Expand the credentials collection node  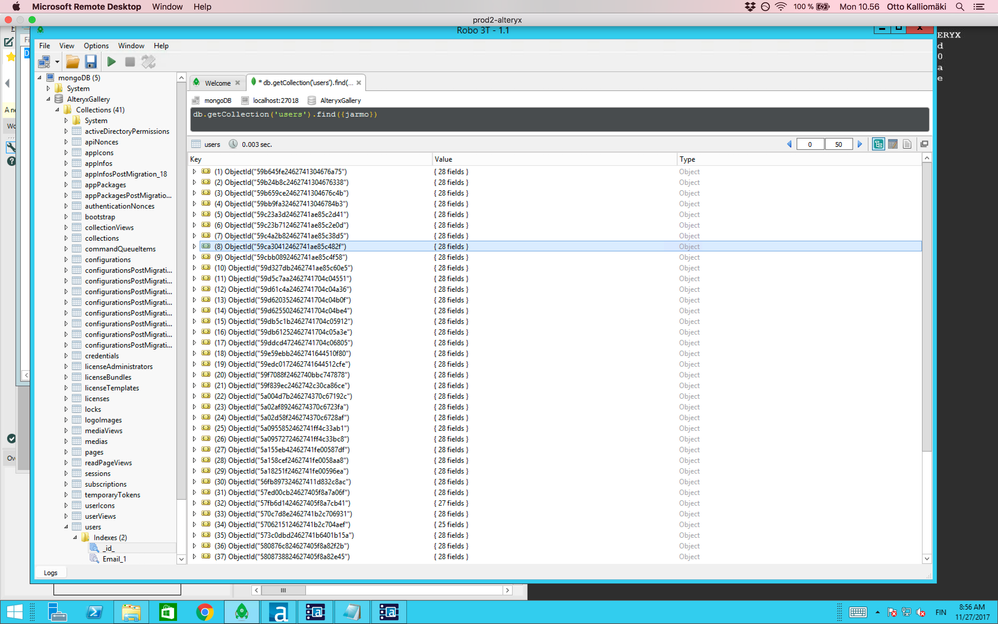[66, 356]
